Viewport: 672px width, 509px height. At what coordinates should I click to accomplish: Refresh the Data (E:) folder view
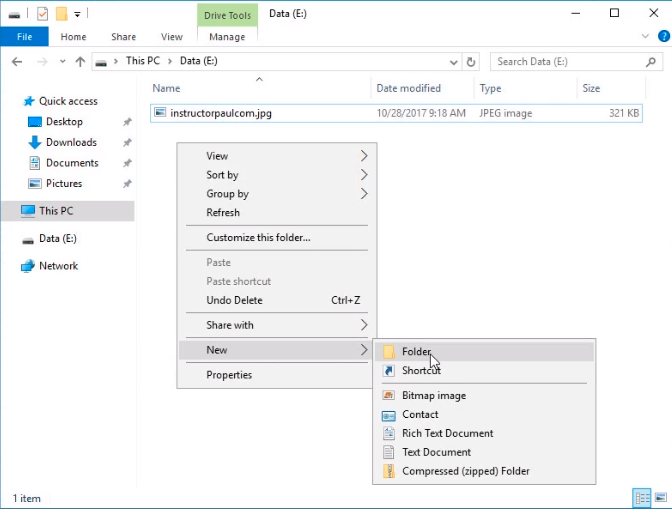click(x=471, y=61)
